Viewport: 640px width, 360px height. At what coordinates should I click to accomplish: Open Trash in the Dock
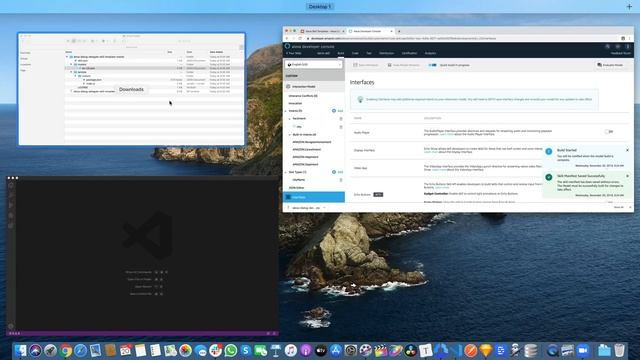click(x=619, y=350)
